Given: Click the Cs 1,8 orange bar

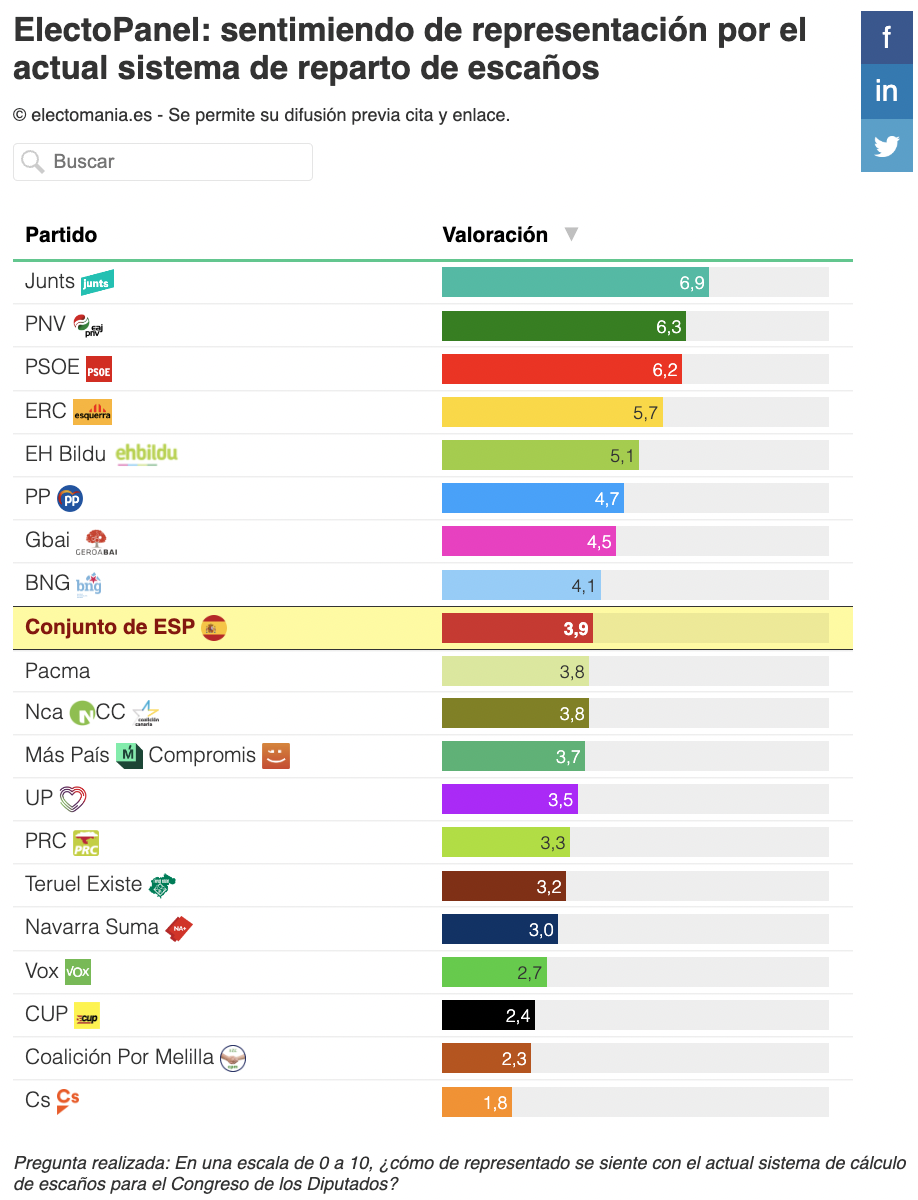Looking at the screenshot, I should point(477,1102).
